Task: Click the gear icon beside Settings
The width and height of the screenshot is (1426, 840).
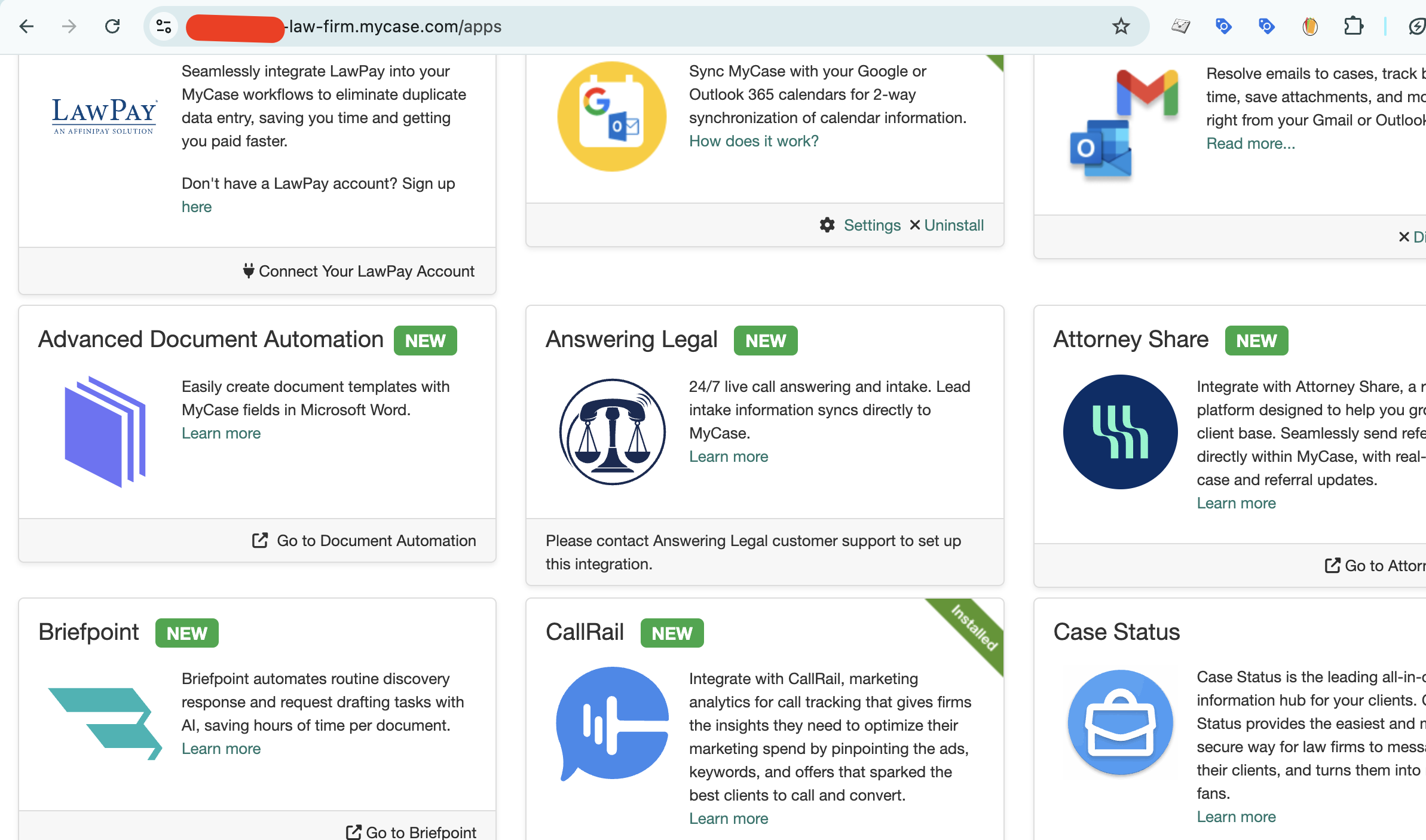Action: pyautogui.click(x=827, y=225)
